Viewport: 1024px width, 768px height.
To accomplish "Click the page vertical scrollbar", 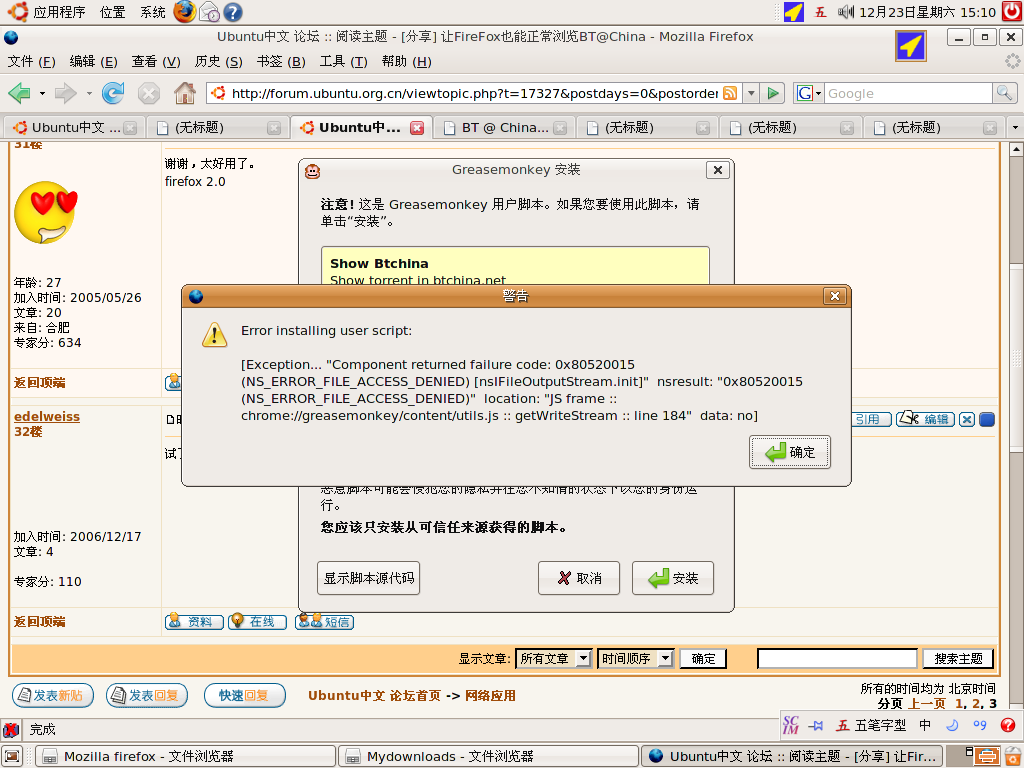I will point(1016,357).
